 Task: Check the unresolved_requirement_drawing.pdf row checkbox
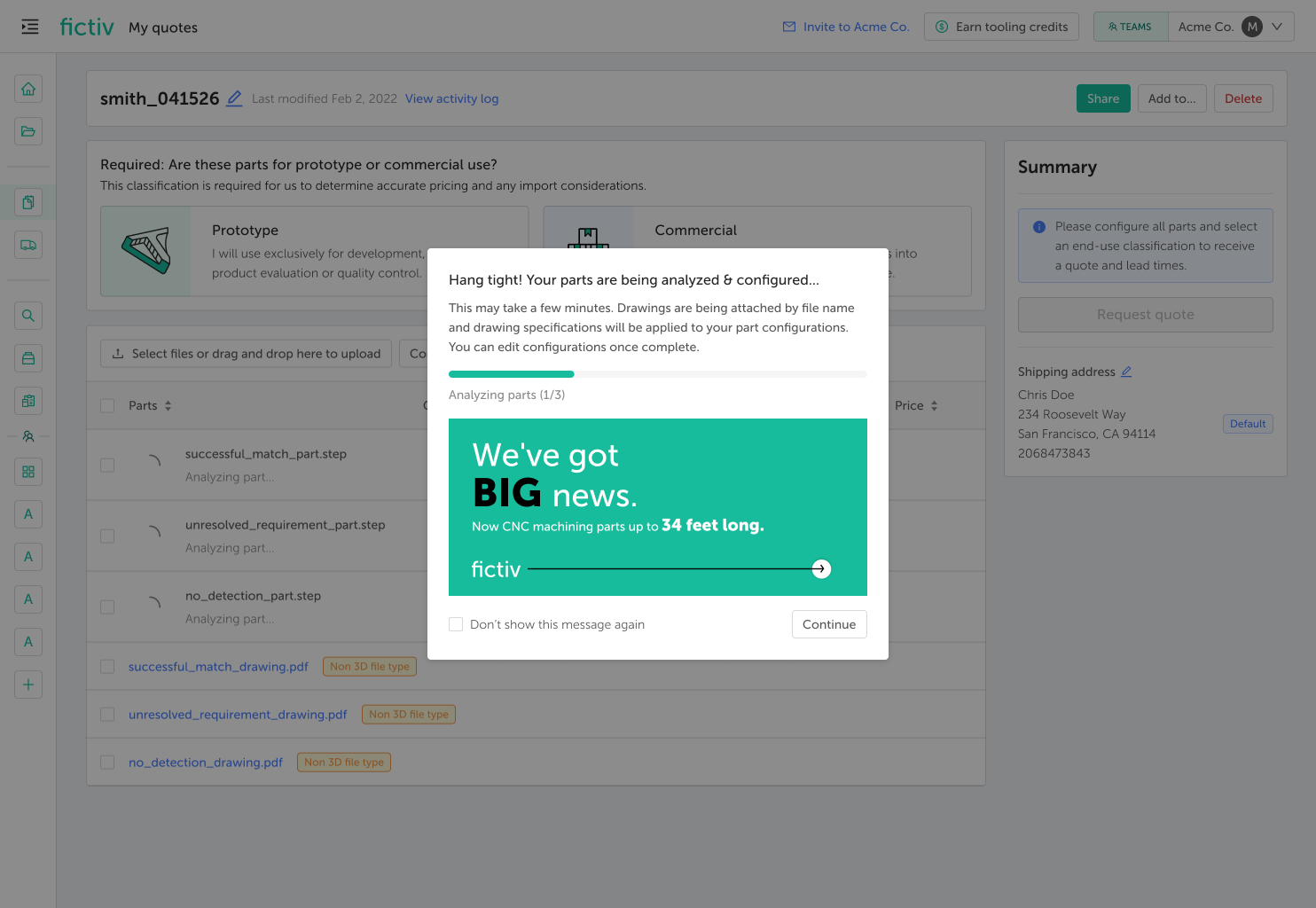coord(107,714)
